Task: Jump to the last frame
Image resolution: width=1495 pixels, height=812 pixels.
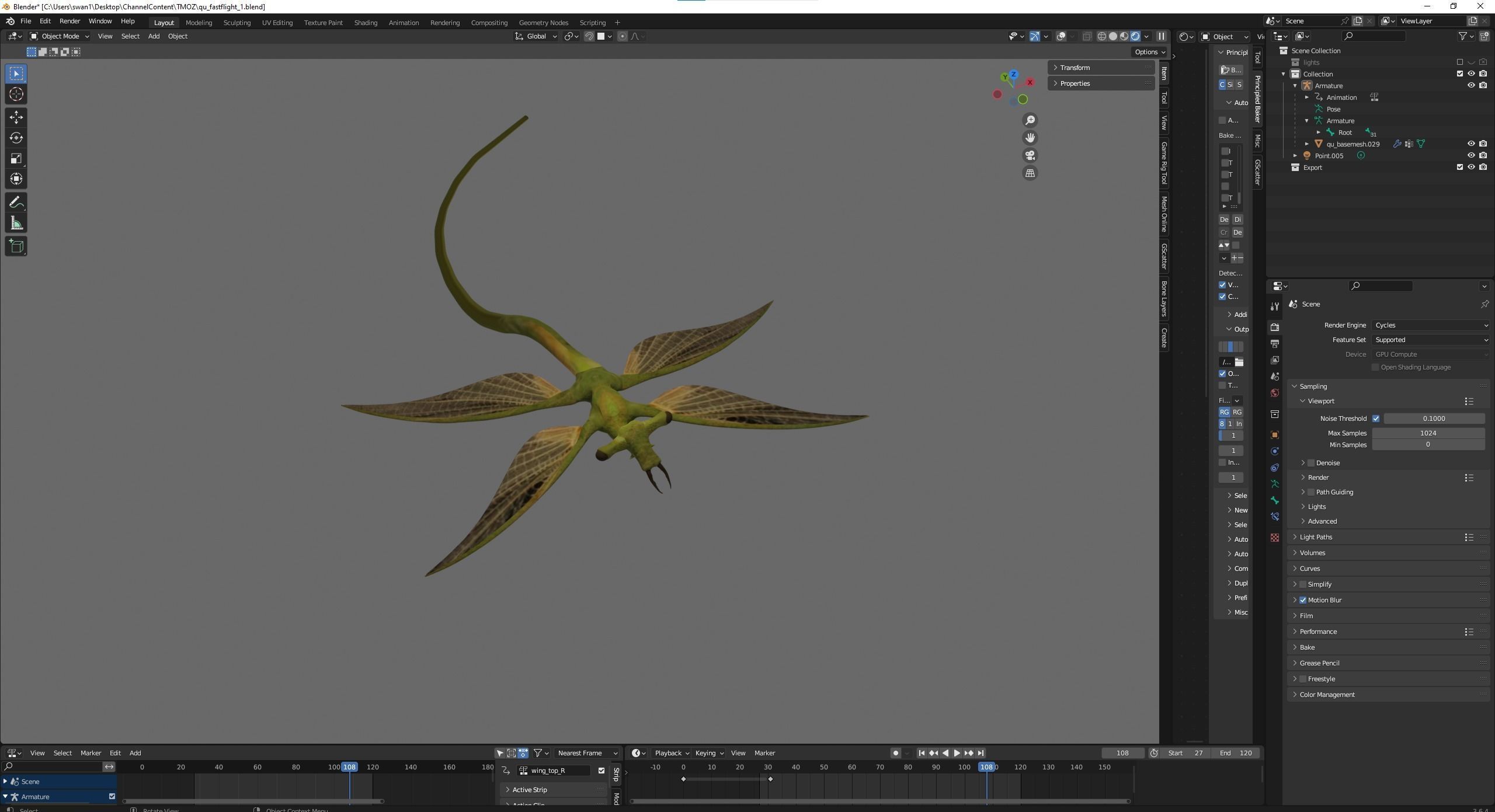Action: [981, 753]
